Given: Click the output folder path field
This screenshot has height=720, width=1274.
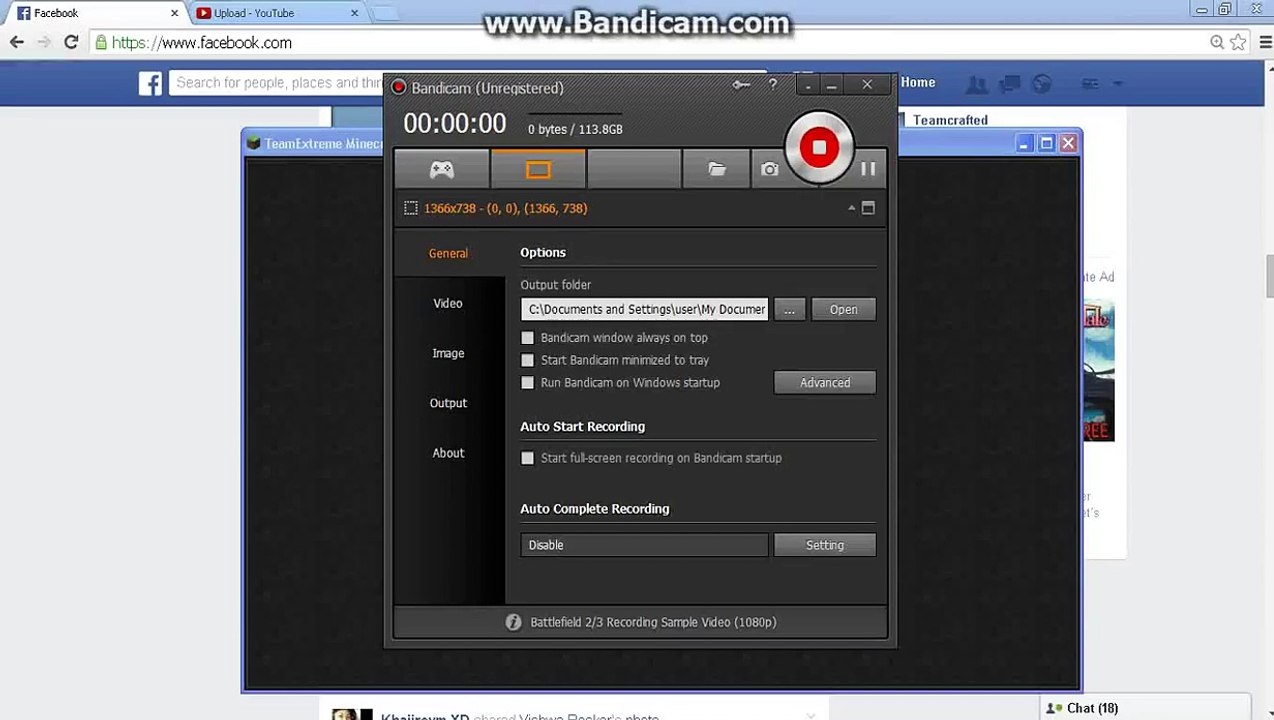Looking at the screenshot, I should [645, 309].
